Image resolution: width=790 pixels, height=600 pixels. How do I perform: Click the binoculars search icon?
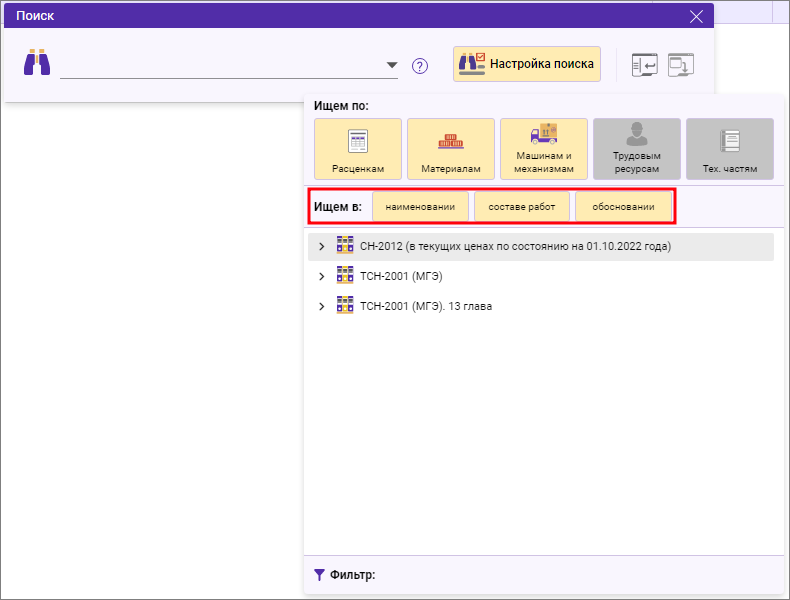tap(37, 64)
